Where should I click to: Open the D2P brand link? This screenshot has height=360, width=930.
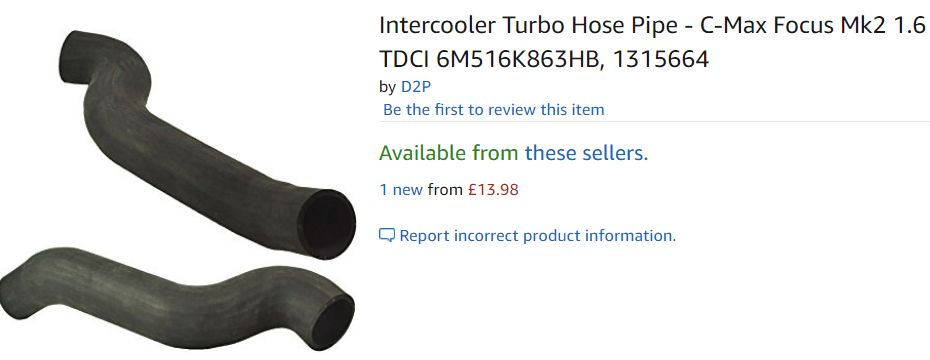[416, 87]
